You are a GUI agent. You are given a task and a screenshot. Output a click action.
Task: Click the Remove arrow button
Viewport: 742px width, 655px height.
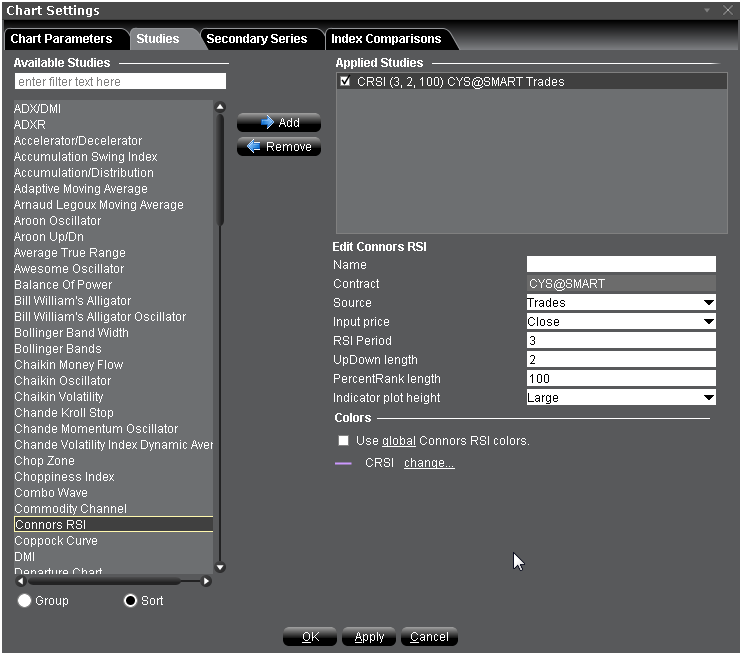pos(278,147)
